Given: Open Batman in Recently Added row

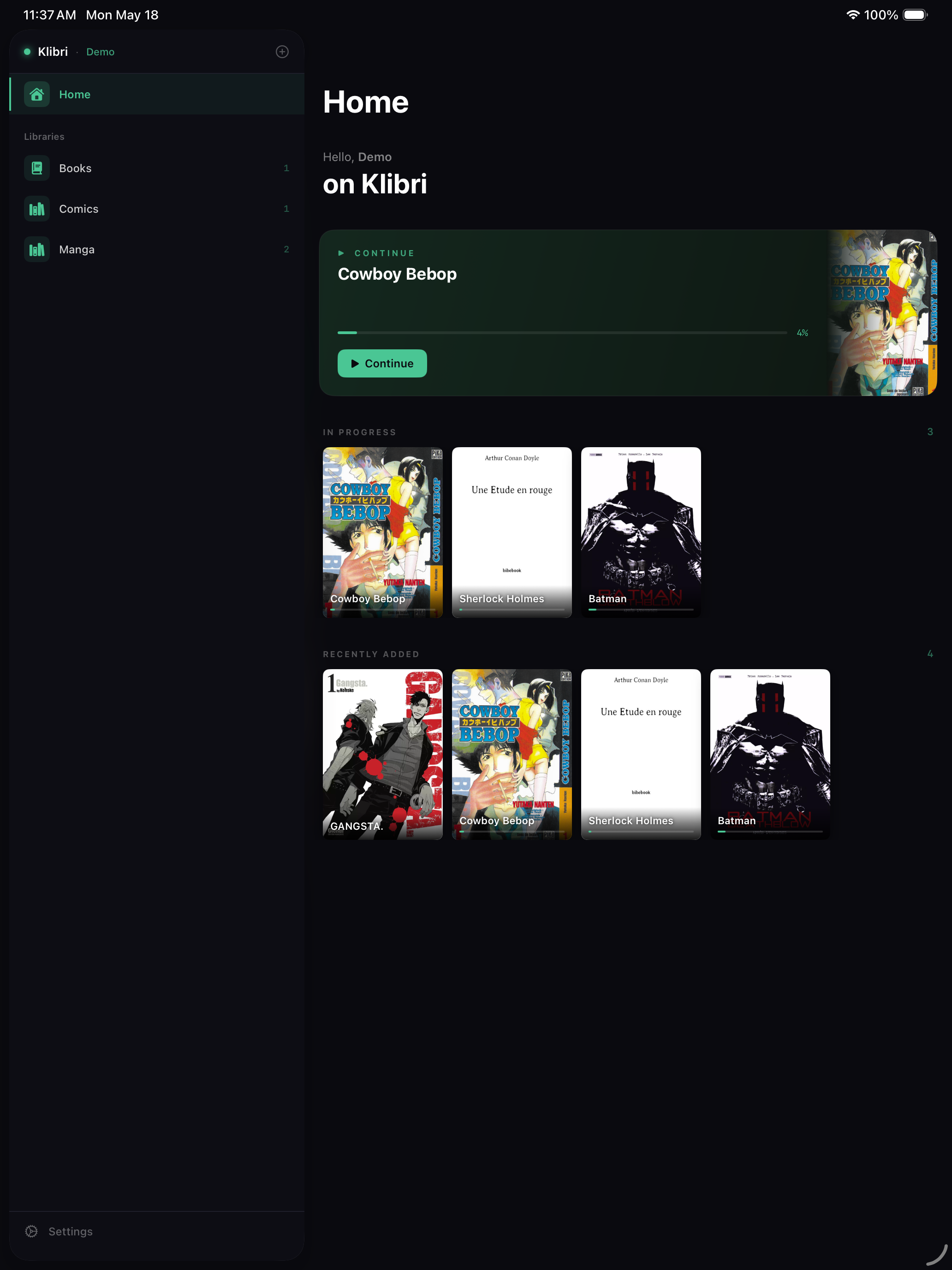Looking at the screenshot, I should coord(770,755).
